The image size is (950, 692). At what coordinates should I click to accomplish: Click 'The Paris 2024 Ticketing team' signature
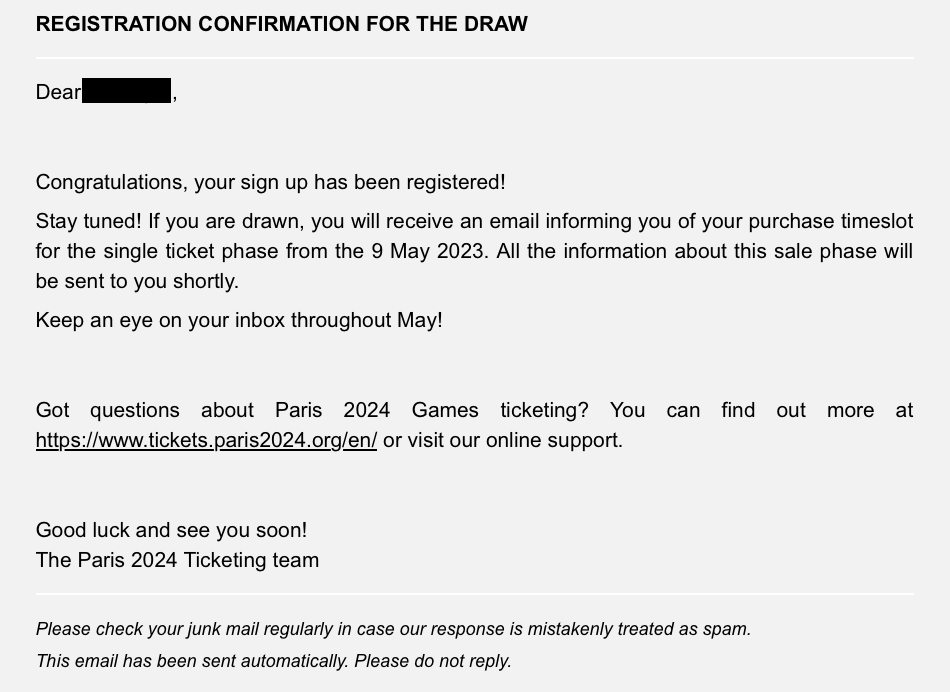[x=177, y=560]
